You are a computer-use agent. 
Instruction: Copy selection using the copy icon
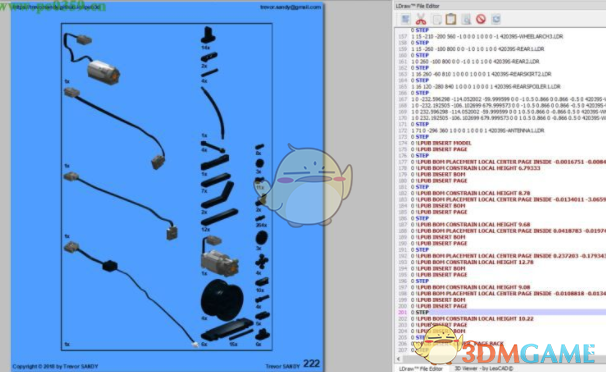pyautogui.click(x=436, y=19)
